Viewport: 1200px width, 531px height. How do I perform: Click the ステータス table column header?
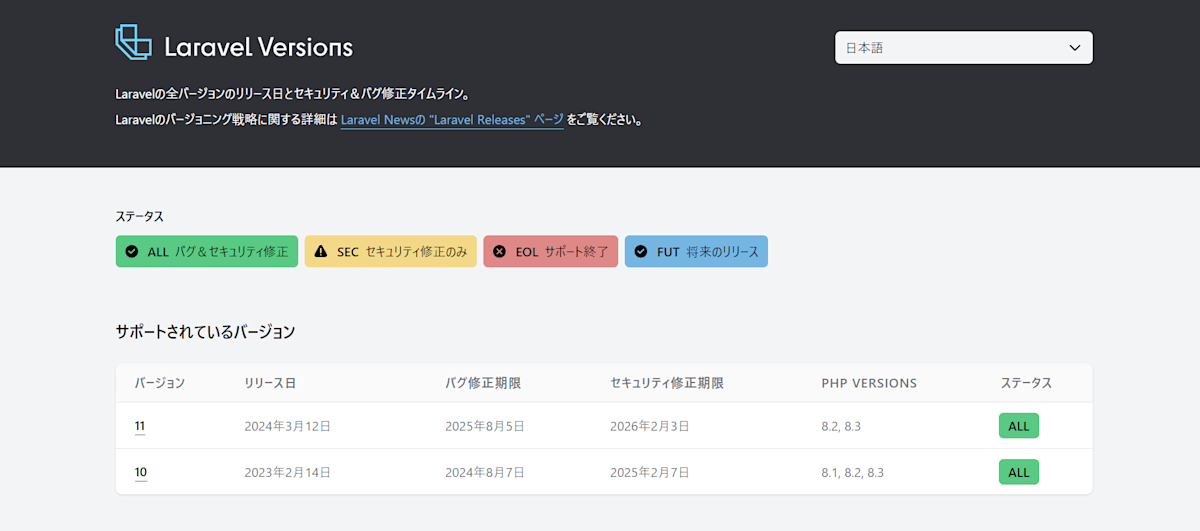(x=1026, y=383)
